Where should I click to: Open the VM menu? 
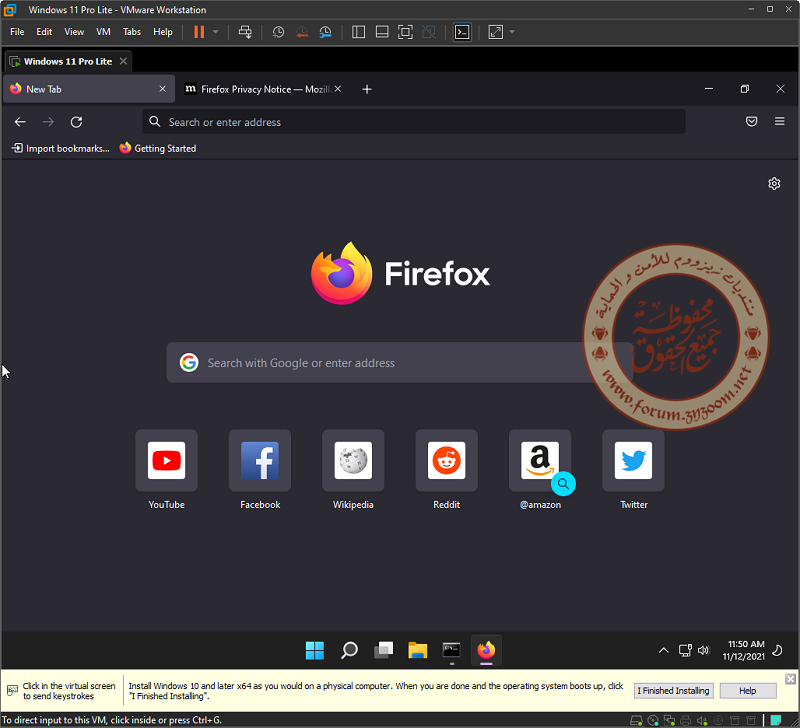click(104, 32)
